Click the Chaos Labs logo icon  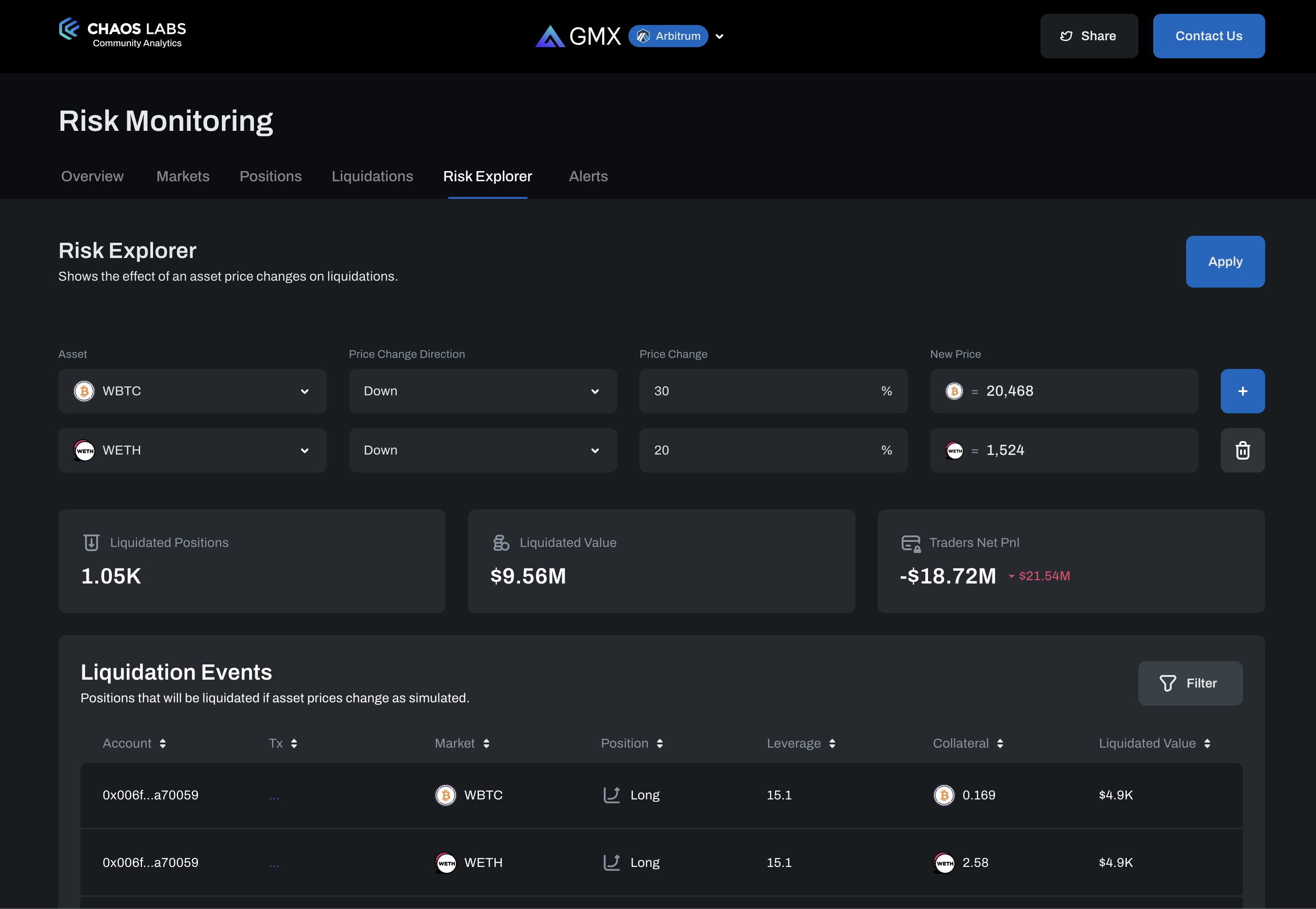click(x=69, y=29)
